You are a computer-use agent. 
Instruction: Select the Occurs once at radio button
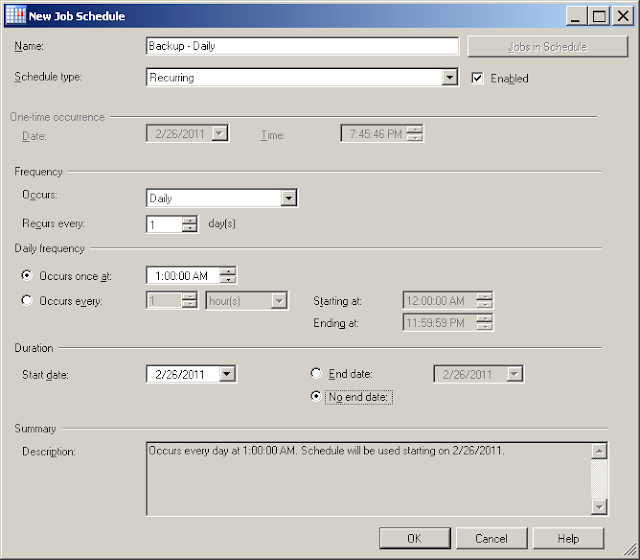(x=27, y=276)
